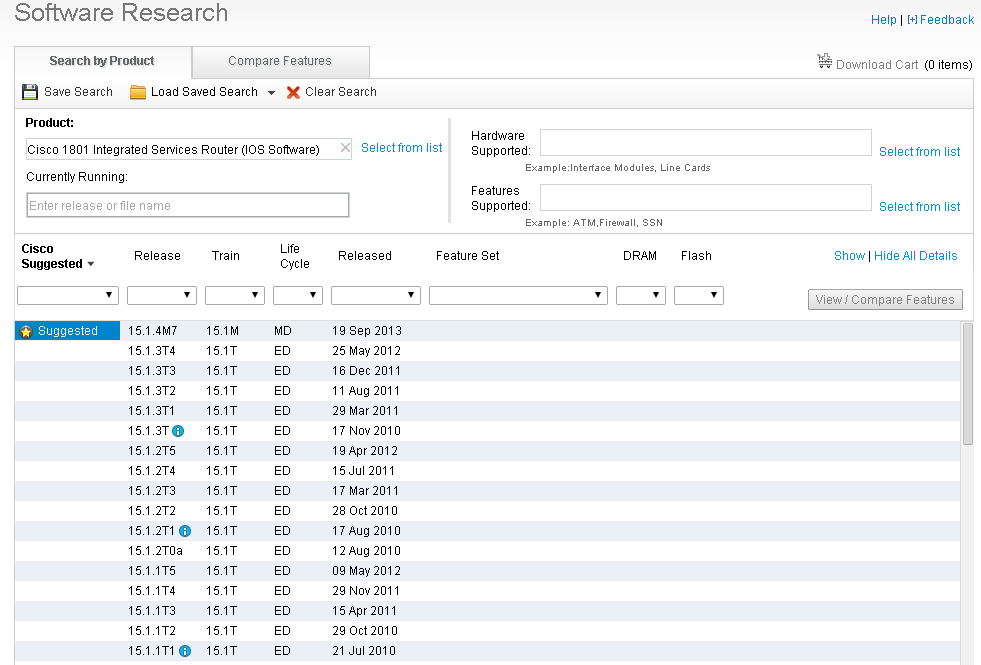The height and width of the screenshot is (665, 981).
Task: Open the Cisco Suggested filter dropdown
Action: (68, 295)
